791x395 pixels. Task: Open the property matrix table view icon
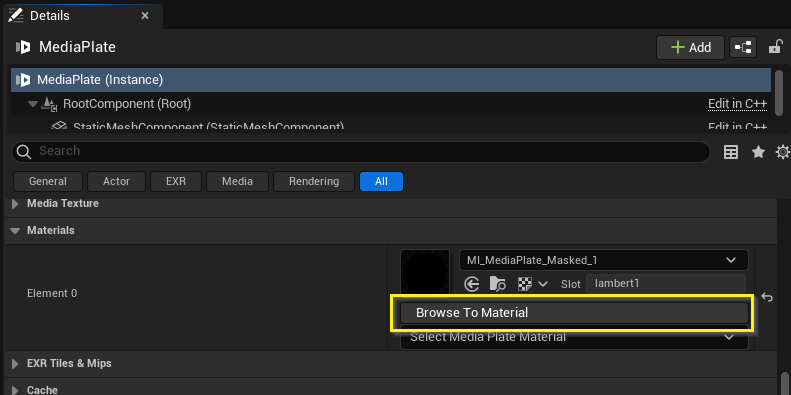click(730, 152)
